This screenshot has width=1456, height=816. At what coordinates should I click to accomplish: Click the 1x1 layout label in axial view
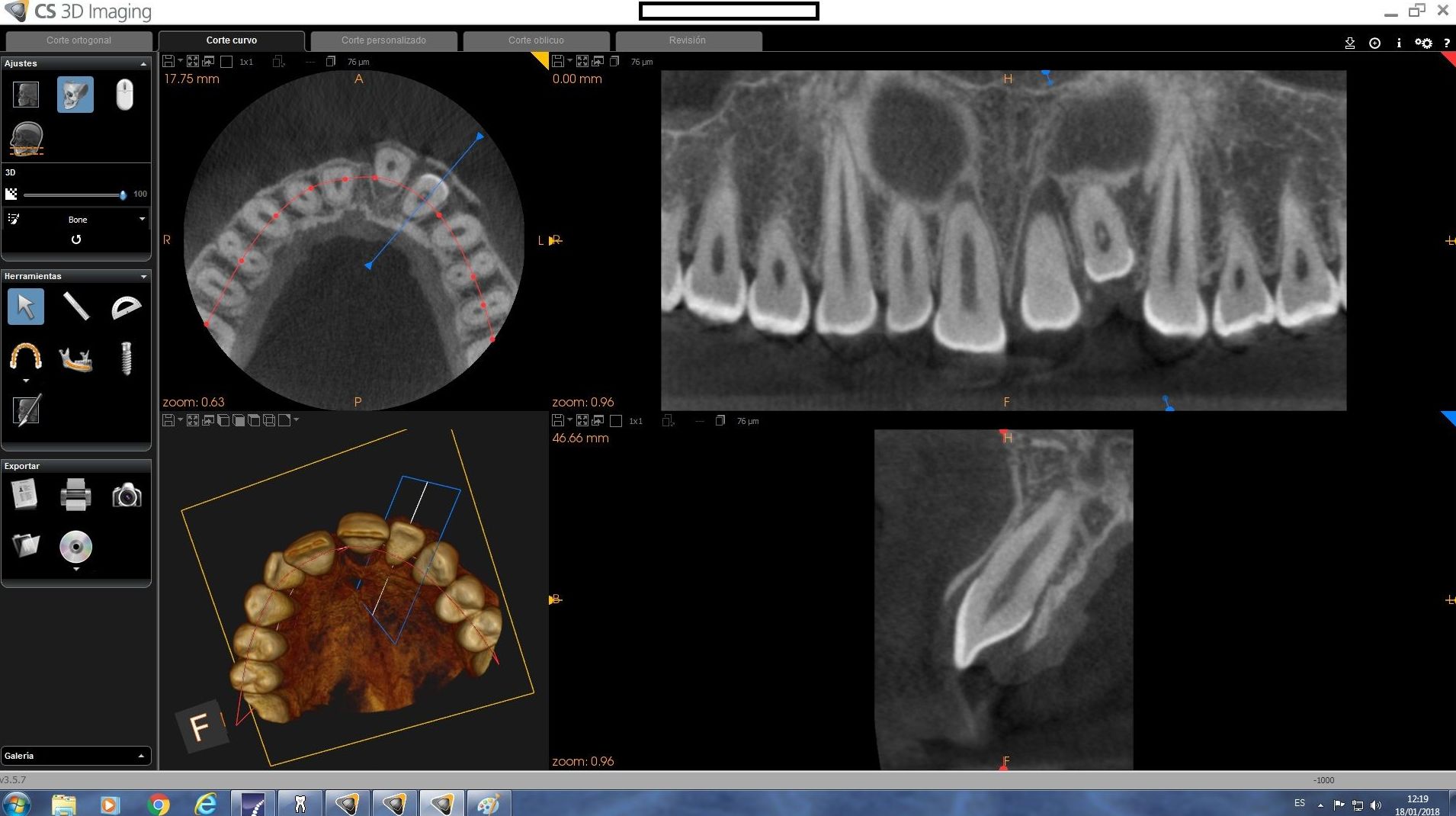(x=246, y=62)
